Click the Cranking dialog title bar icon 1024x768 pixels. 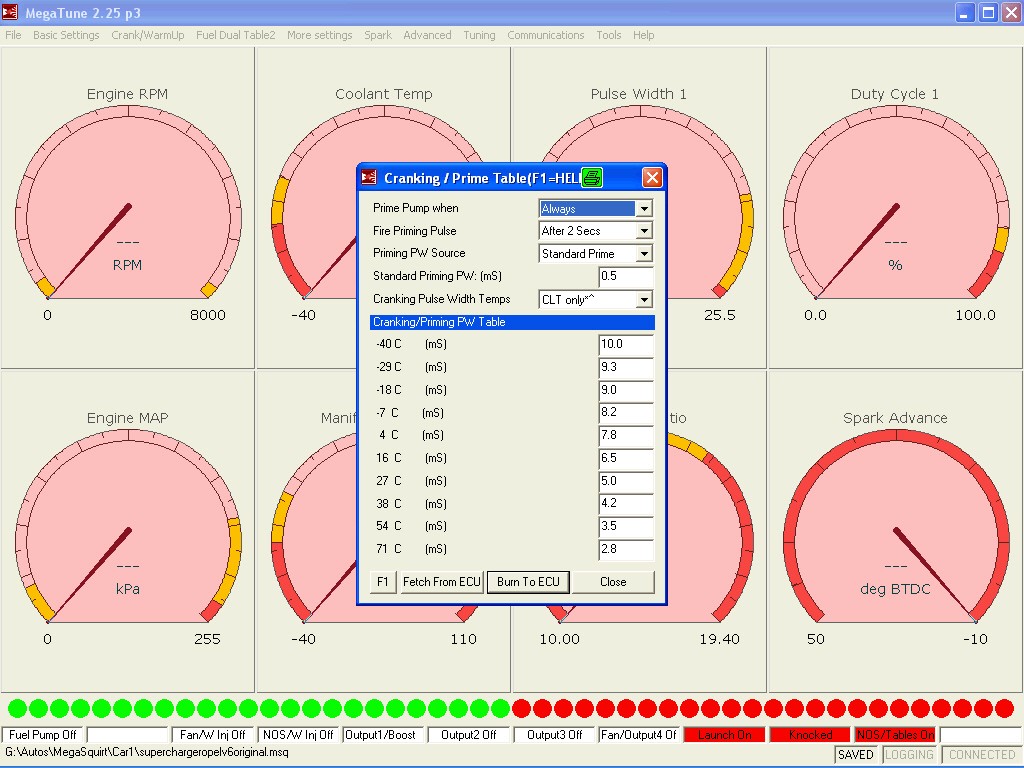[x=369, y=178]
